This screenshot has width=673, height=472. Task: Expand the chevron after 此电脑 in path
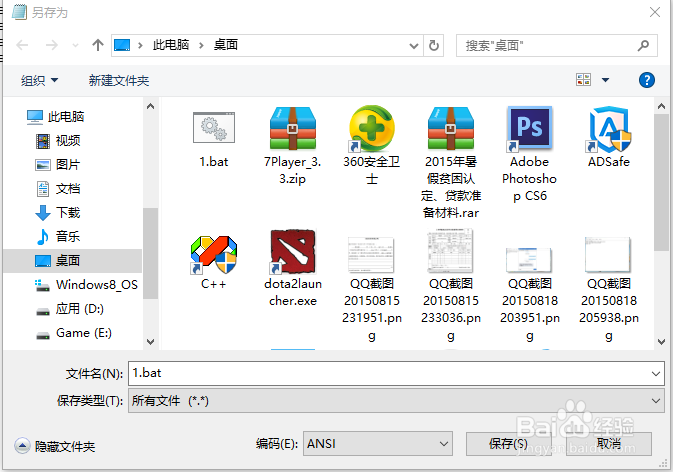coord(201,45)
